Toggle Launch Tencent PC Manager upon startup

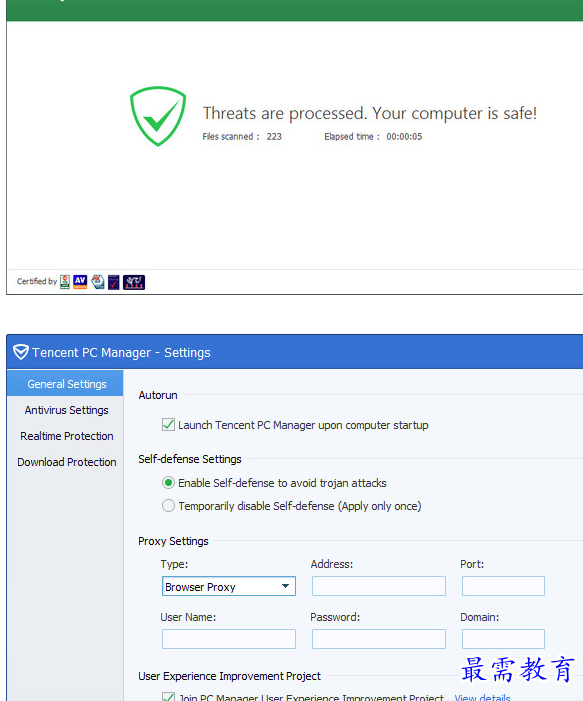pos(169,424)
